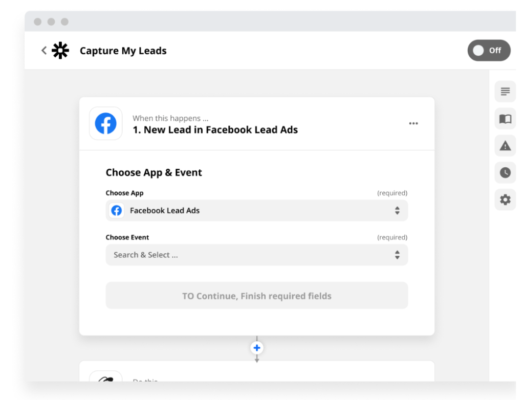Go back using the left chevron arrow
Screen dimensions: 524x400
(x=44, y=50)
